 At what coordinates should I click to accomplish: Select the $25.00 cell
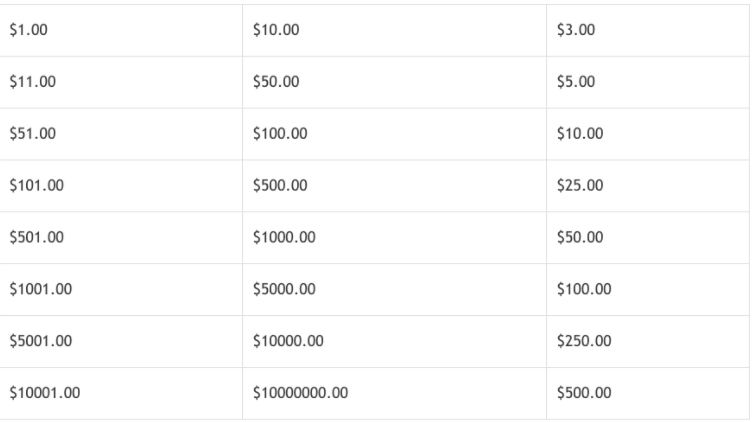point(648,186)
